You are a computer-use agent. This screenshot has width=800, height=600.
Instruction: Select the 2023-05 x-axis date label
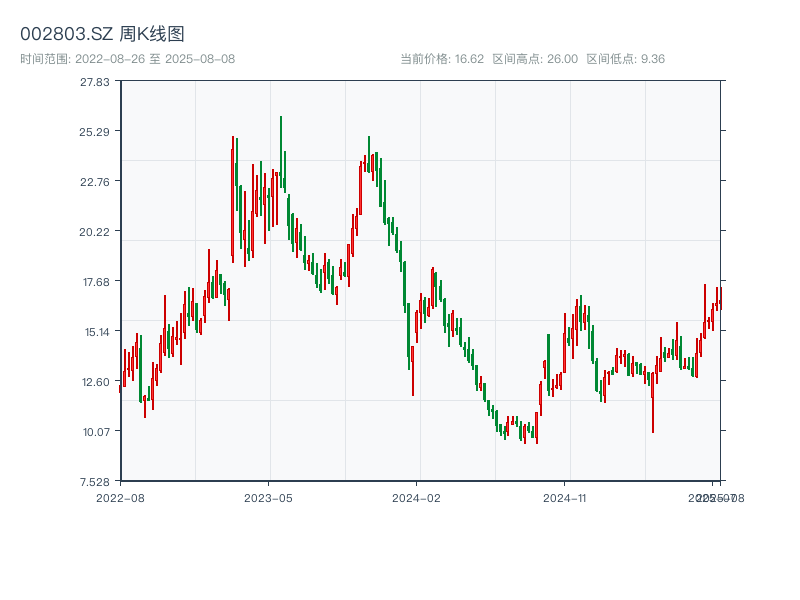(x=268, y=497)
